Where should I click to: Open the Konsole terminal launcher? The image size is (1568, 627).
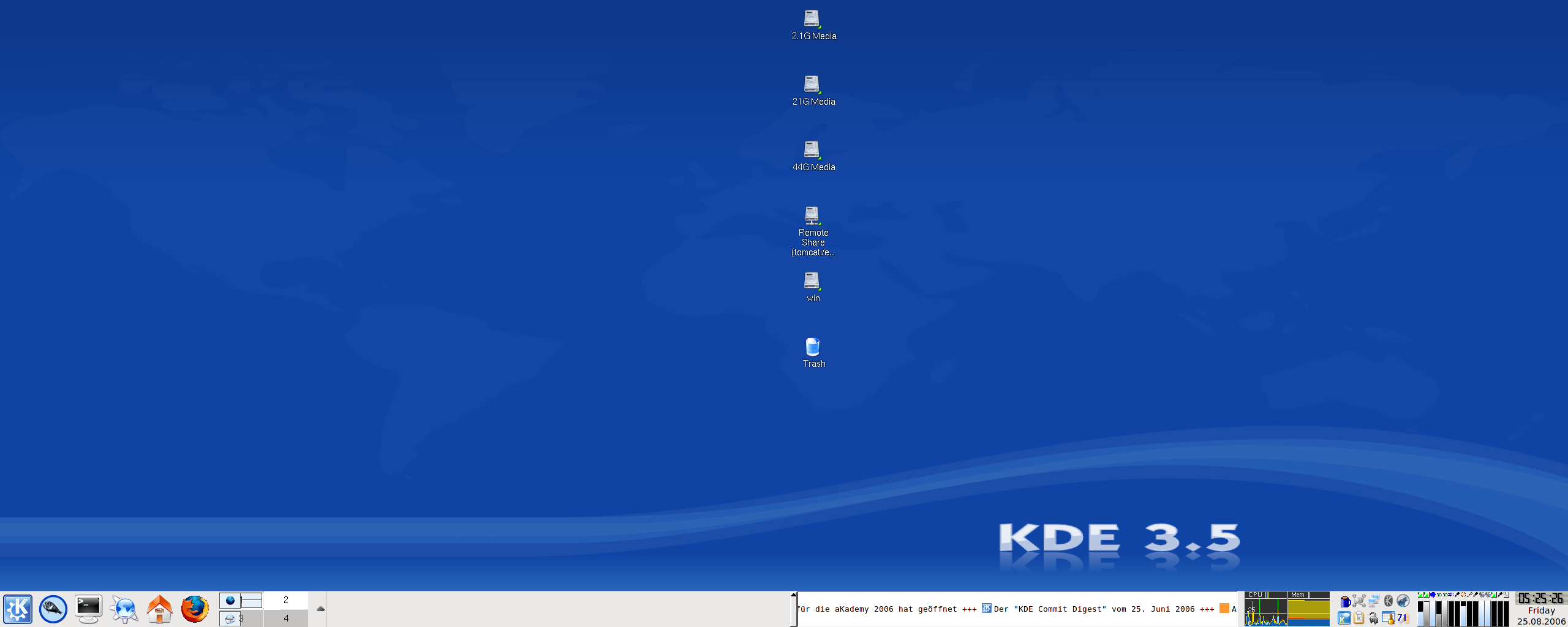[89, 609]
